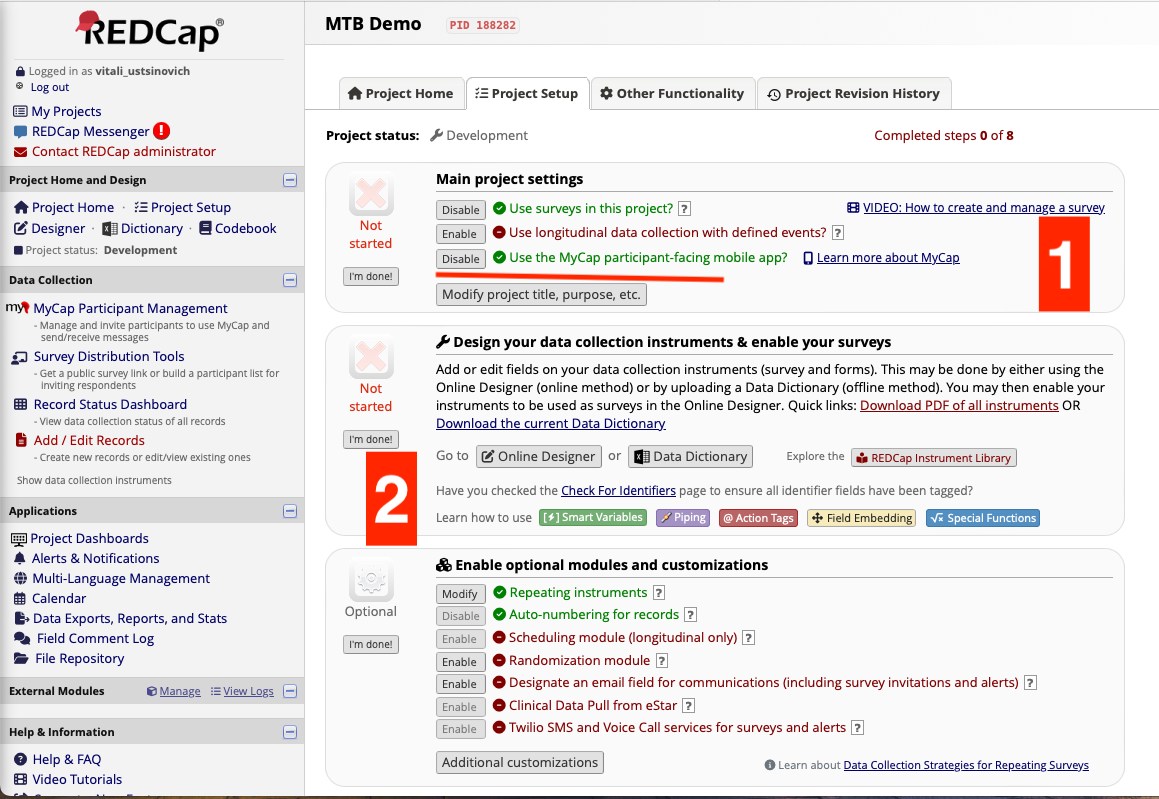Click the Alerts & Notifications bell icon

coord(20,559)
